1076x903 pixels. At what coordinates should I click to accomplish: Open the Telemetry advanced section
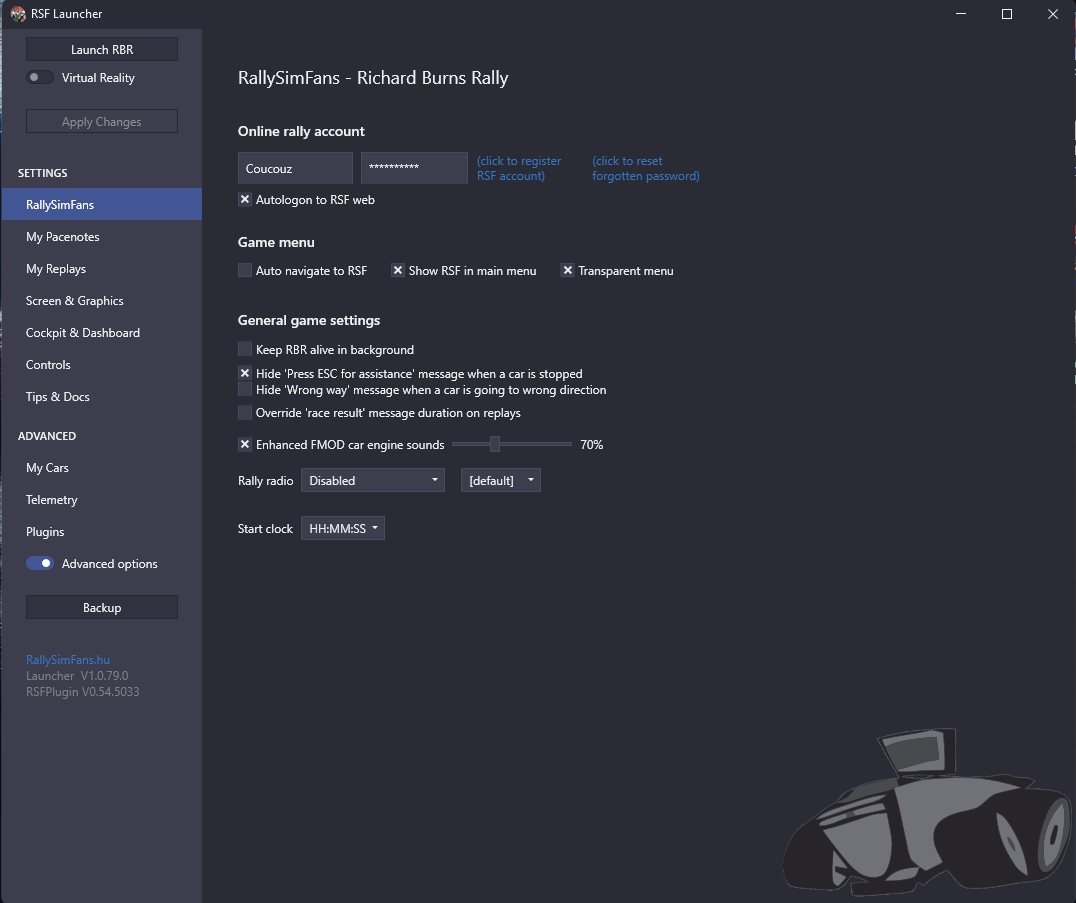point(52,500)
